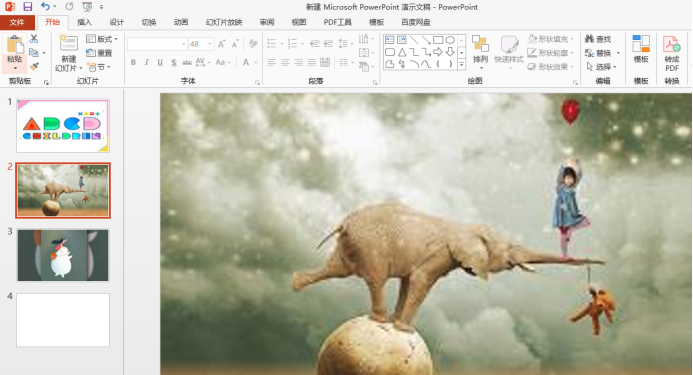Click the Decrease Font Size icon
The width and height of the screenshot is (693, 375).
235,43
